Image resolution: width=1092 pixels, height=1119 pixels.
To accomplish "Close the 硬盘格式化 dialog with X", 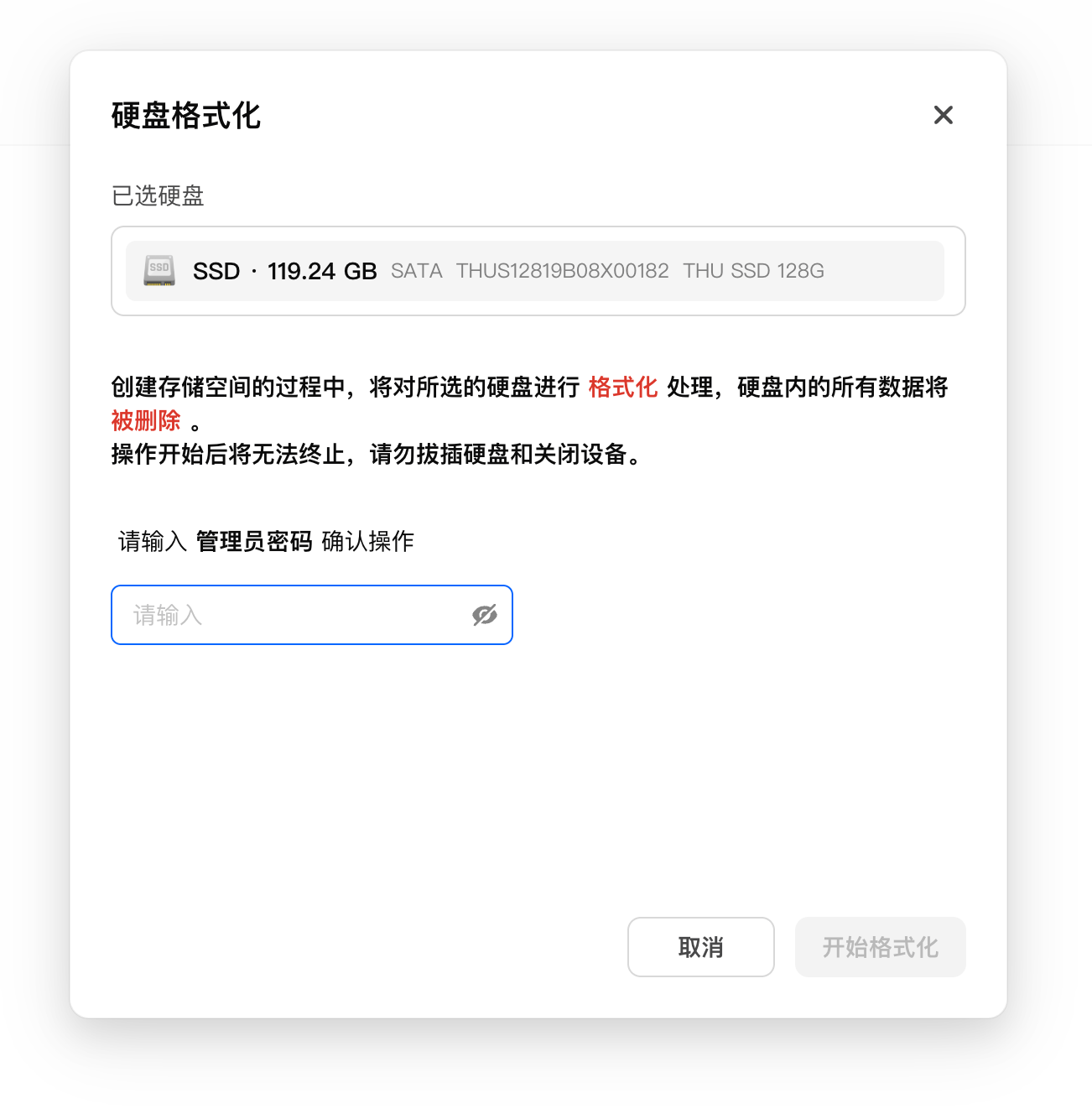I will (x=944, y=115).
